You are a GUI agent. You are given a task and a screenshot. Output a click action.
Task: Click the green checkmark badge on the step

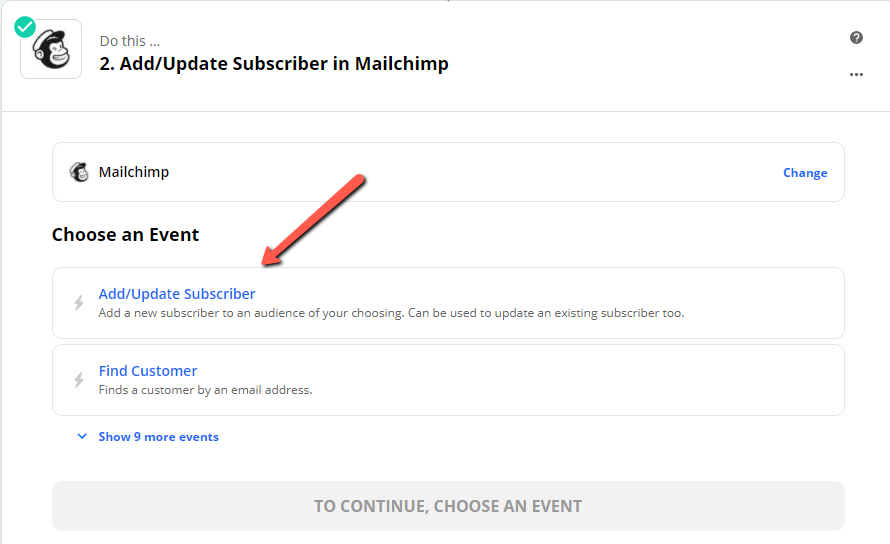25,27
